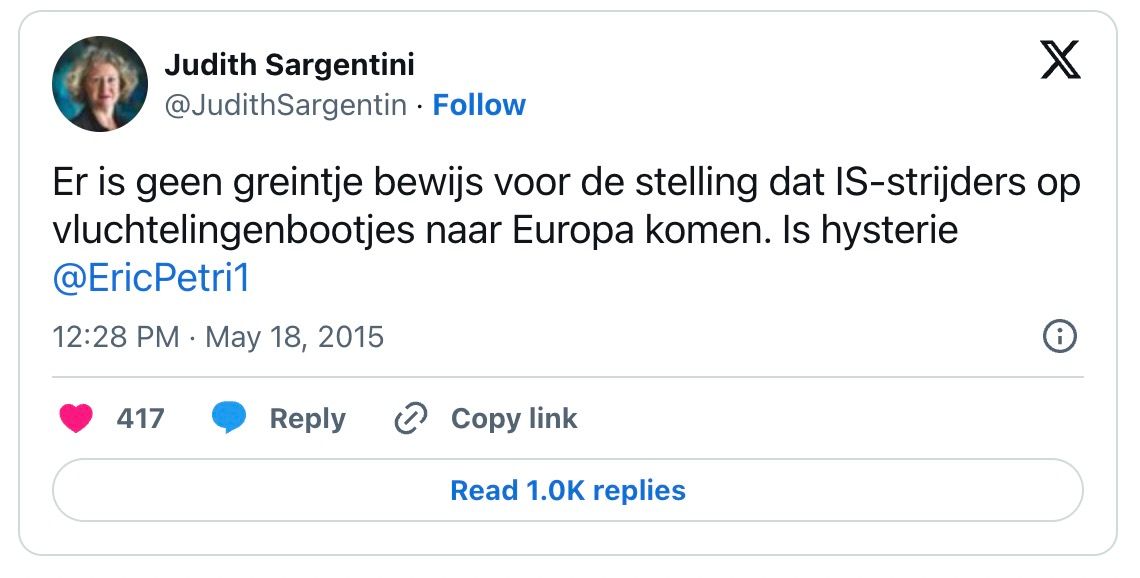Open Judith Sargentini's profile photo
This screenshot has width=1140, height=578.
tap(100, 84)
